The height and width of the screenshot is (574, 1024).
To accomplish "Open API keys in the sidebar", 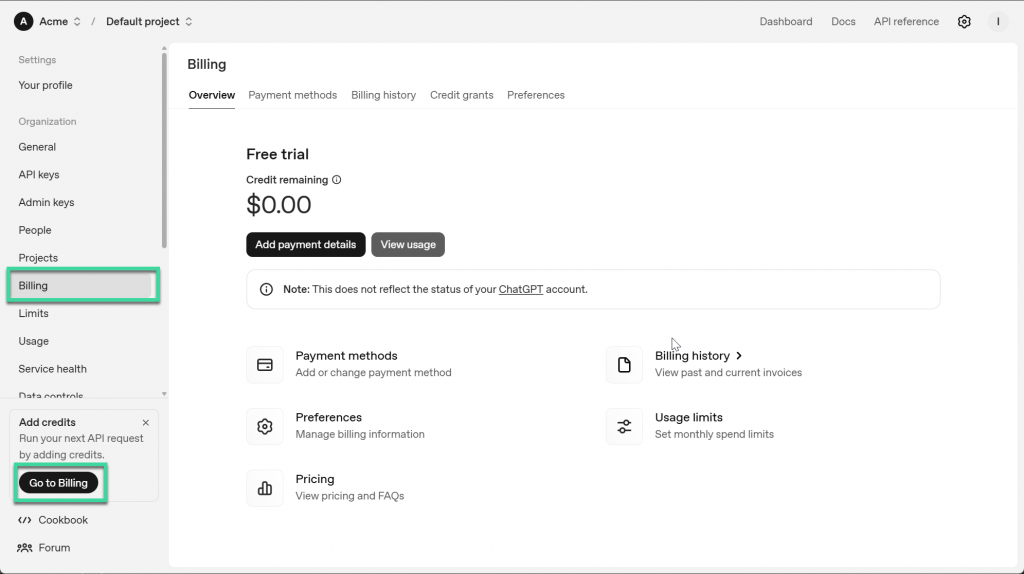I will 39,175.
